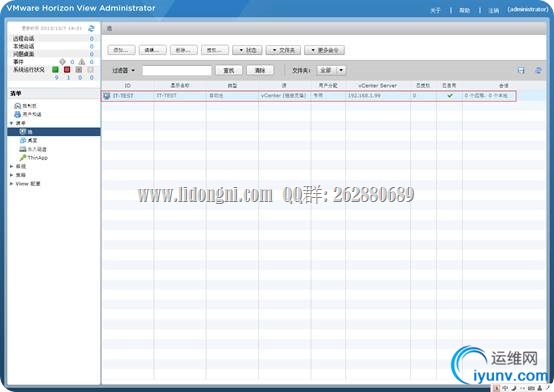The image size is (554, 392).
Task: Click the 清除 clear button
Action: point(260,70)
